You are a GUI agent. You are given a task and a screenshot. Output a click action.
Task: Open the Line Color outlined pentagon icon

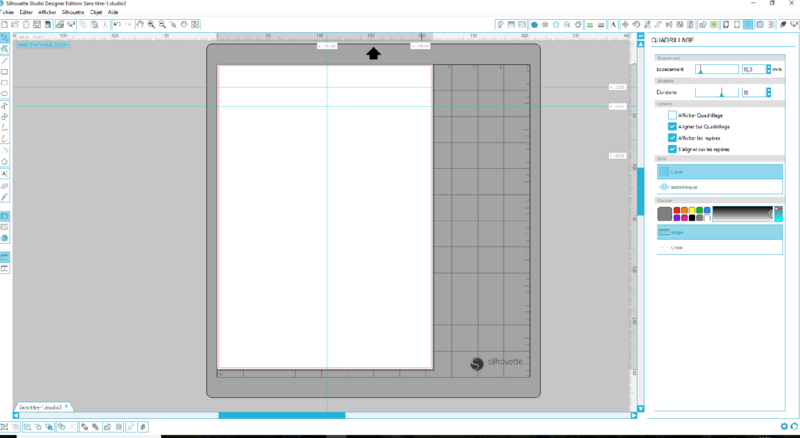(556, 25)
